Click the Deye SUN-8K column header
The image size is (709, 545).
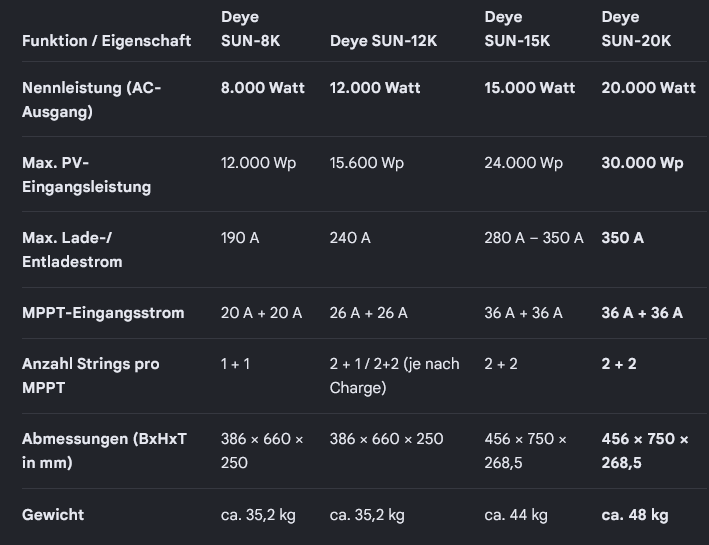click(x=250, y=28)
